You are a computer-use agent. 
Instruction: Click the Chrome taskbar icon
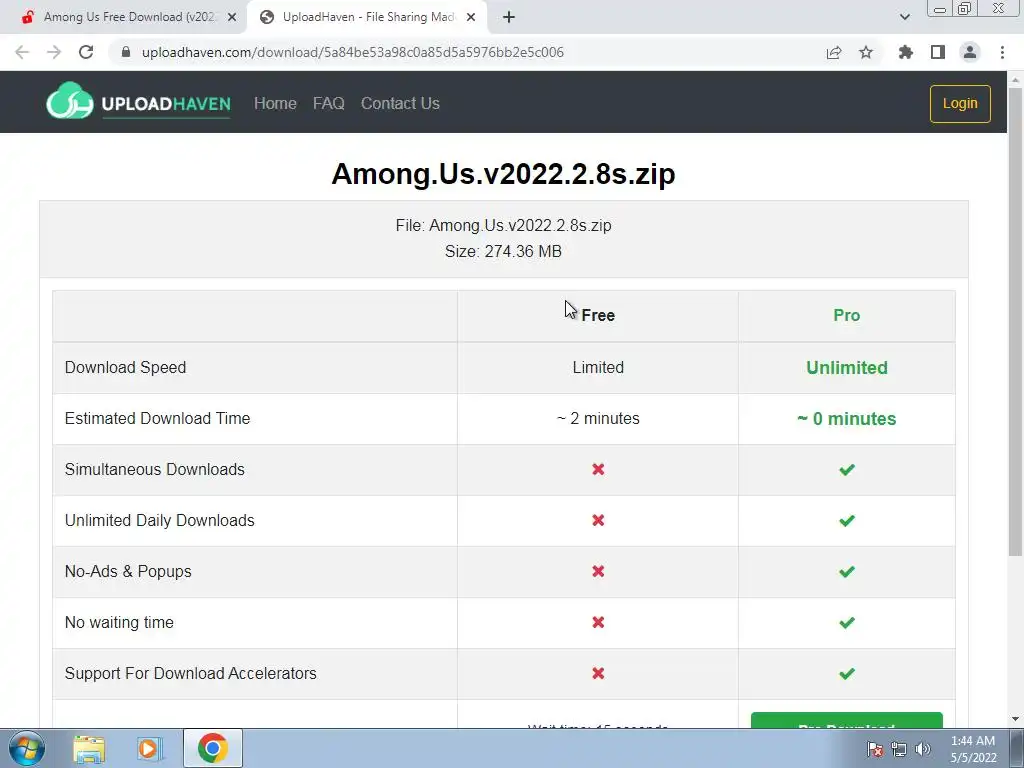(212, 748)
